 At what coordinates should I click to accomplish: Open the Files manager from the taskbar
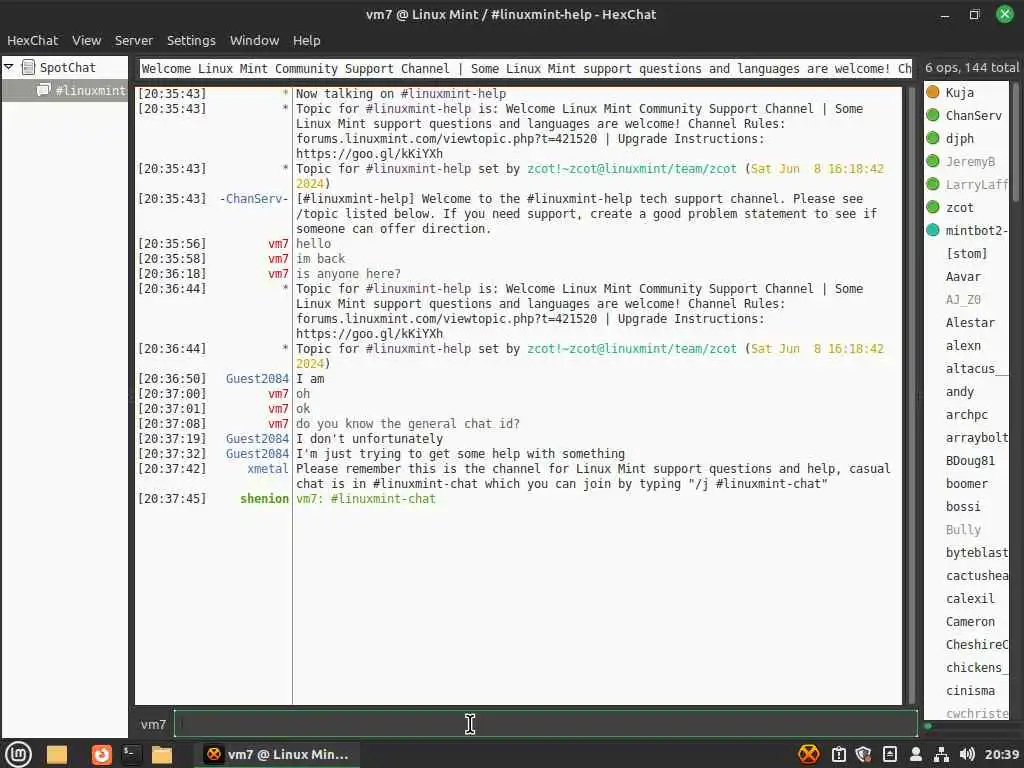tap(161, 754)
